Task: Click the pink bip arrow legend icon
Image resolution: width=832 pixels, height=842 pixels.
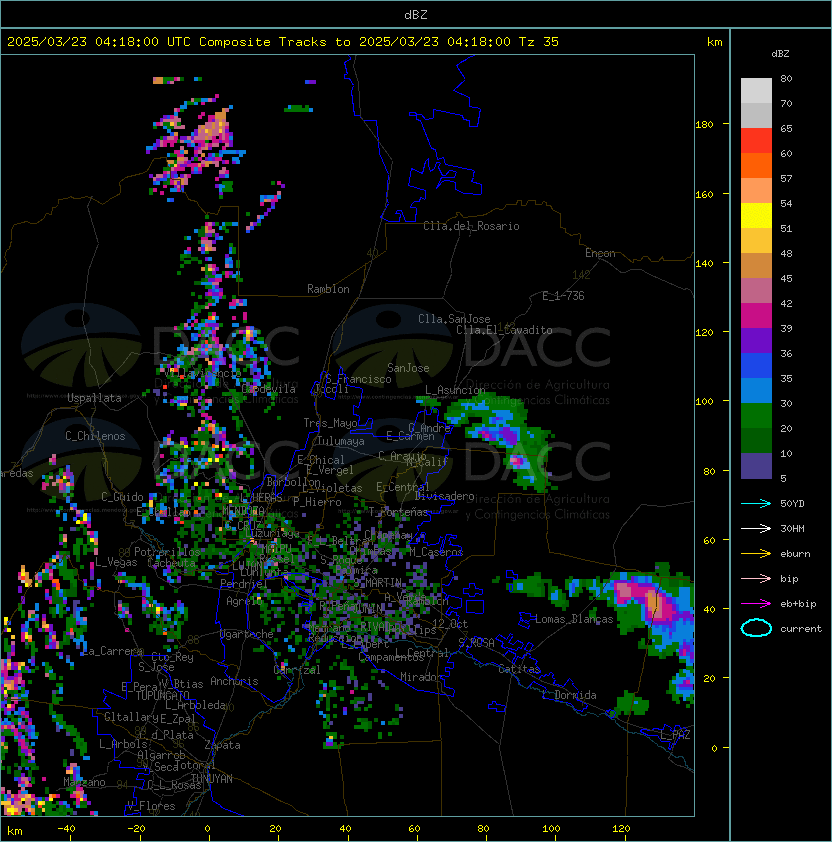Action: coord(756,578)
